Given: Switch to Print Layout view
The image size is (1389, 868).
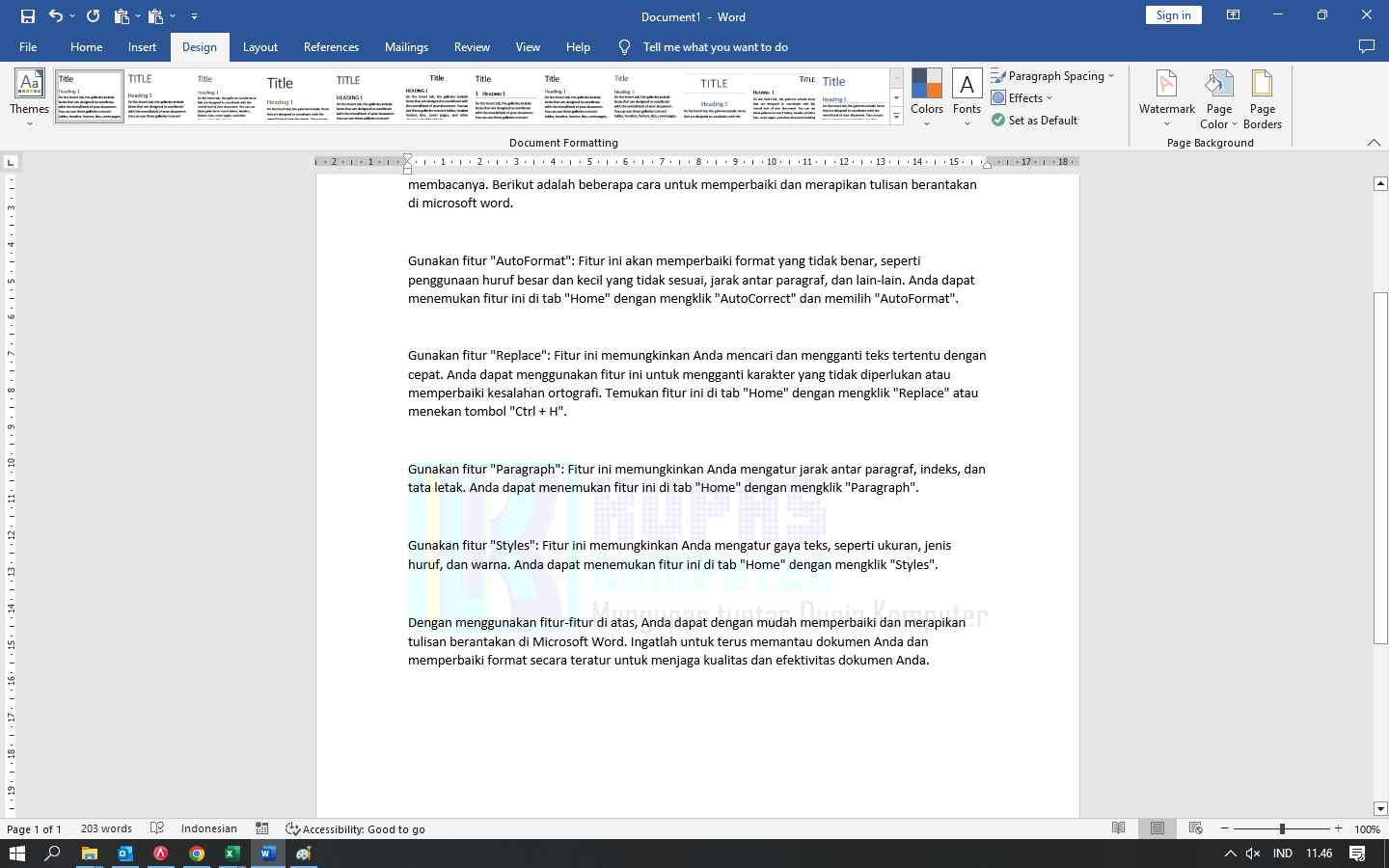Looking at the screenshot, I should pos(1157,828).
